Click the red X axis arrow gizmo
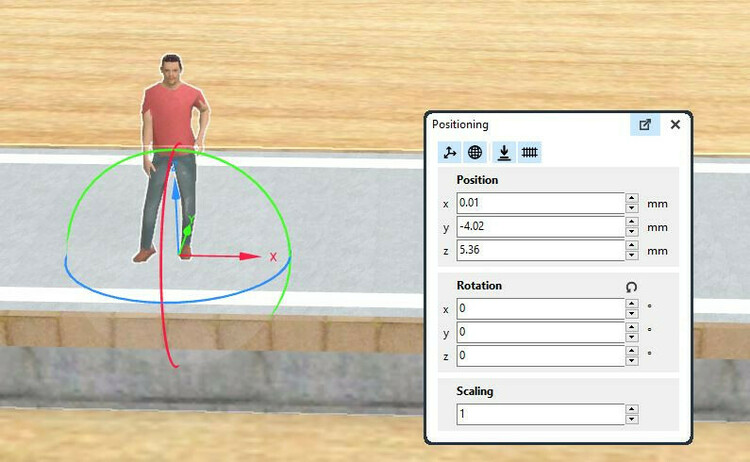The width and height of the screenshot is (750, 462). coord(250,256)
